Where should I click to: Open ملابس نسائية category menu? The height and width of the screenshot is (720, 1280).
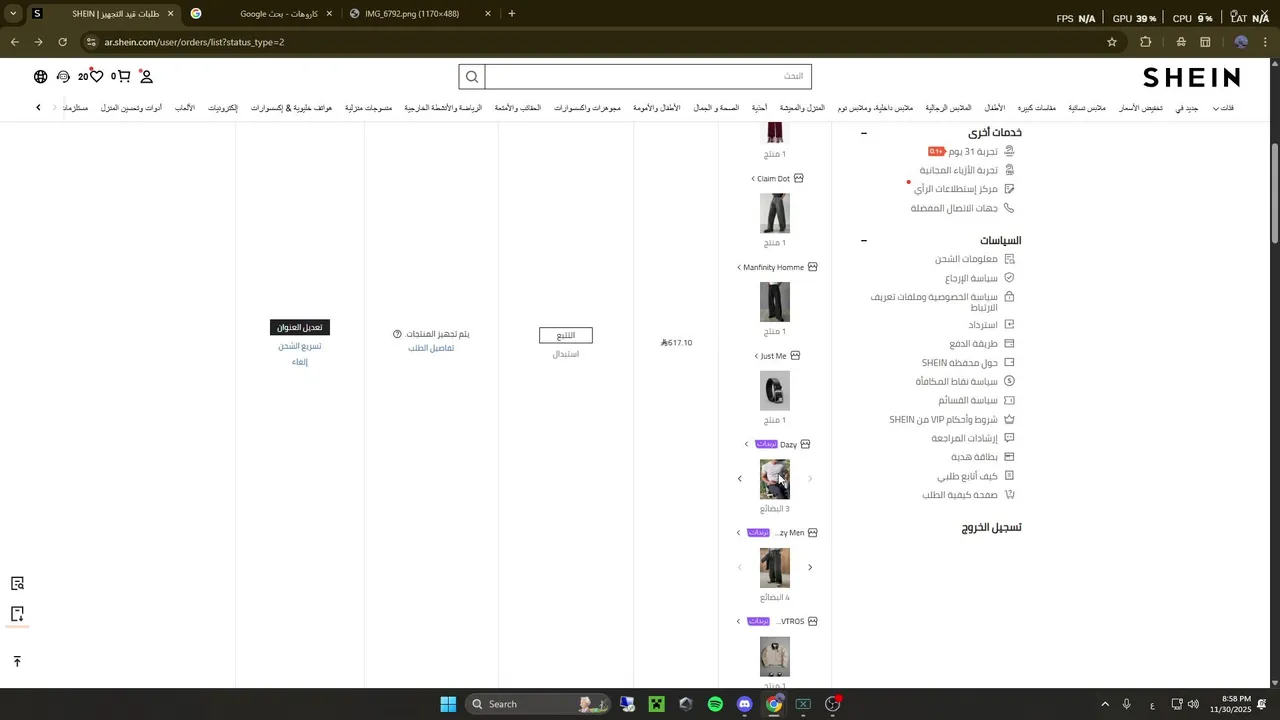(x=1087, y=108)
